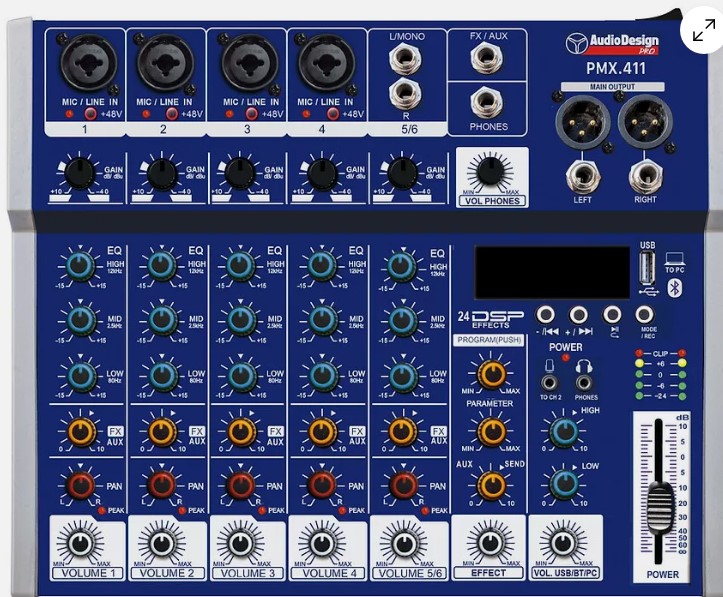Click the master HIGH EQ knob

point(564,431)
